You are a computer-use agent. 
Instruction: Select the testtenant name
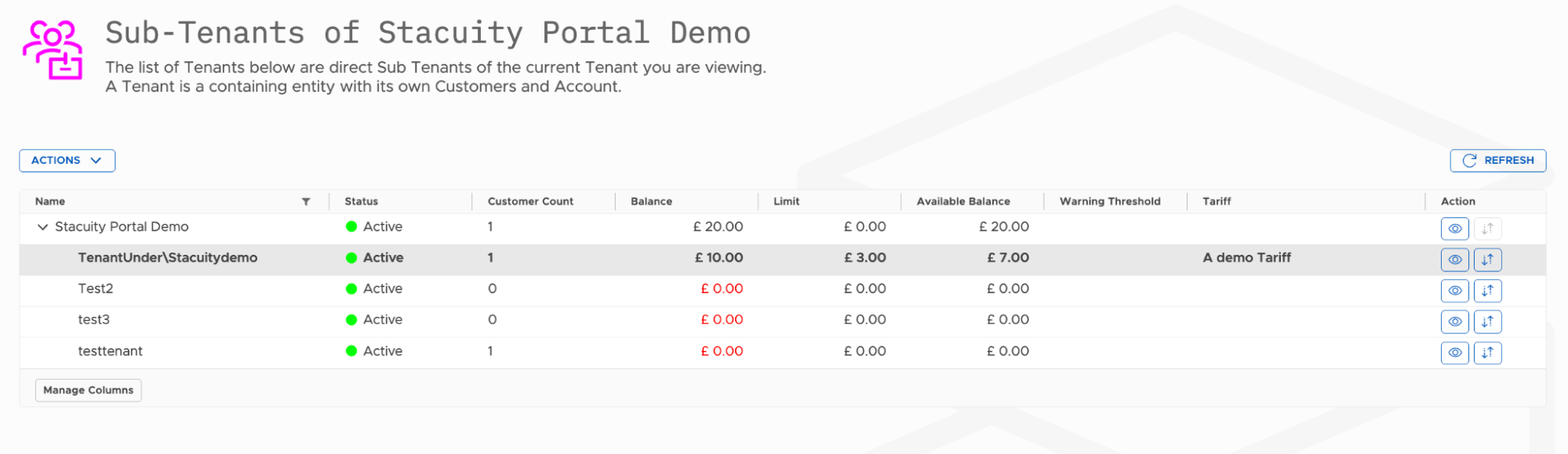point(111,351)
